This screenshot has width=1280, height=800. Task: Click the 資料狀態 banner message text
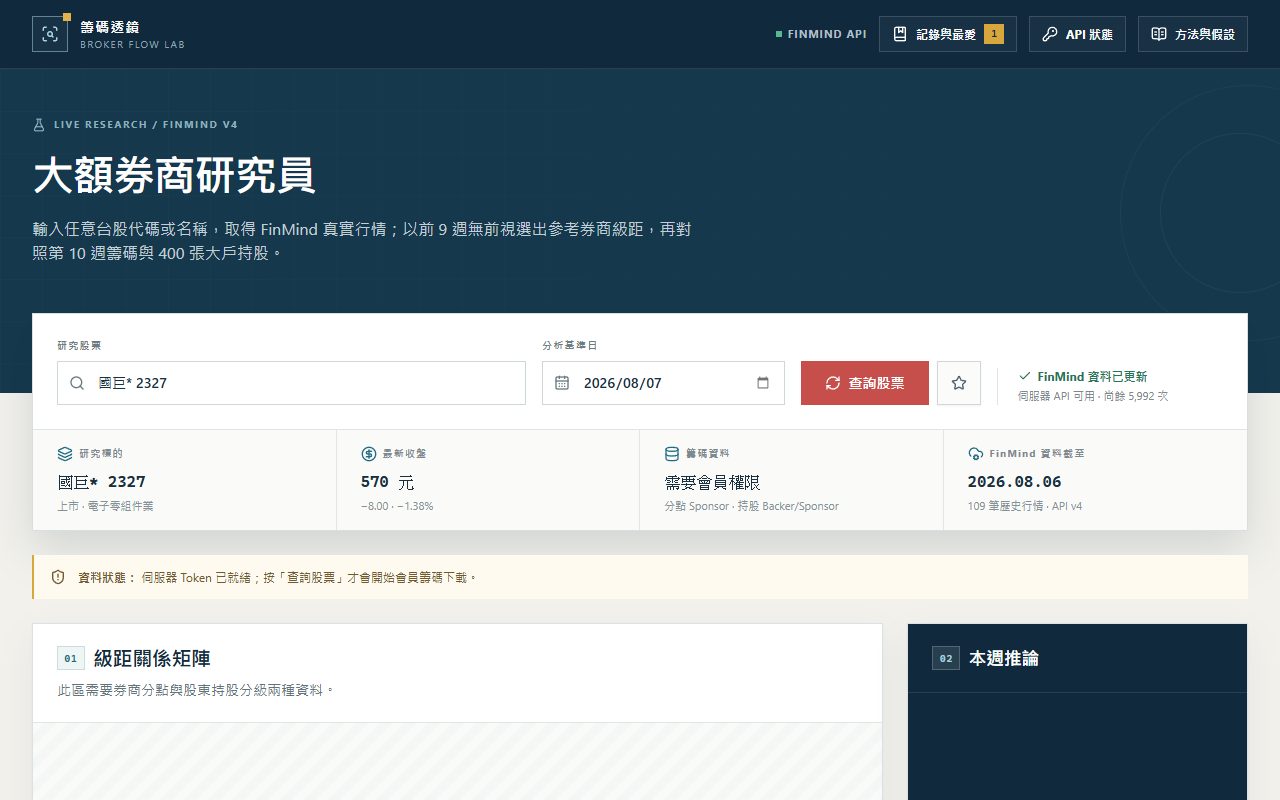coord(310,577)
